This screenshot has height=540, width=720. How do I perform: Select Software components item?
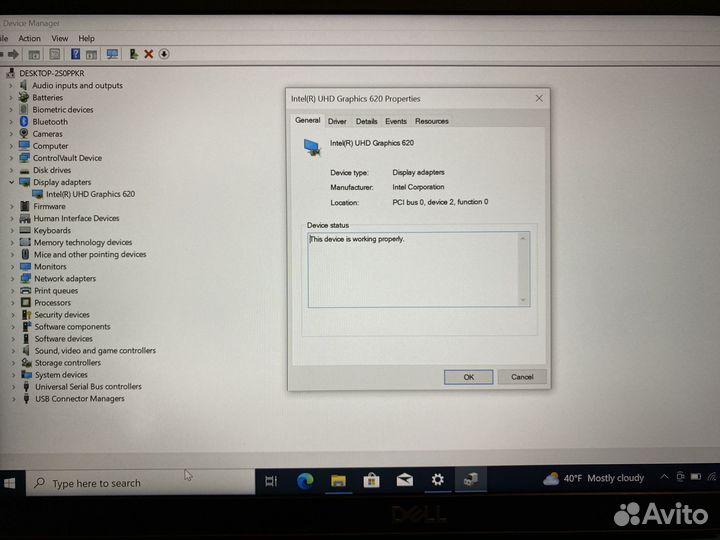pyautogui.click(x=73, y=326)
